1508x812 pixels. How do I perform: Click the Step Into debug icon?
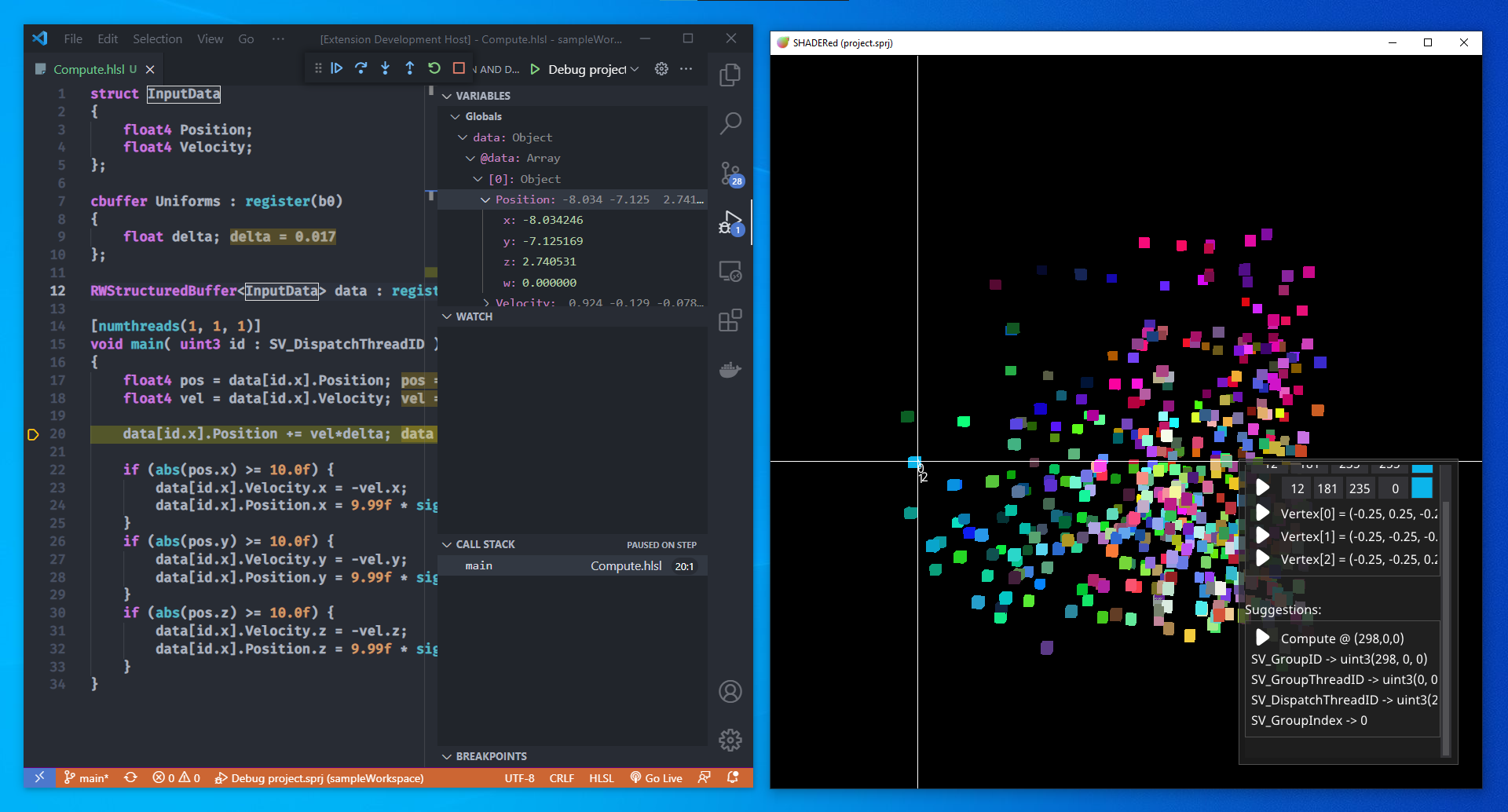385,68
